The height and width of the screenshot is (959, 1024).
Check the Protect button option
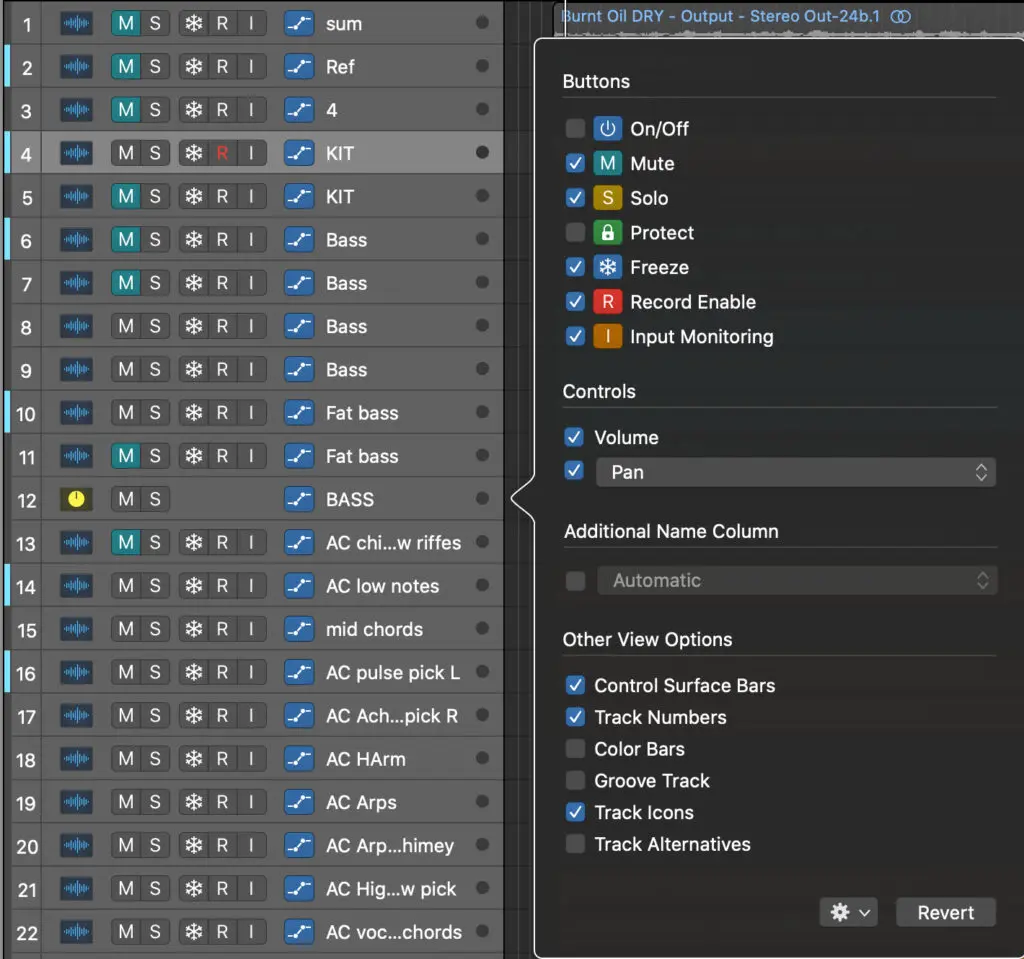pyautogui.click(x=575, y=233)
